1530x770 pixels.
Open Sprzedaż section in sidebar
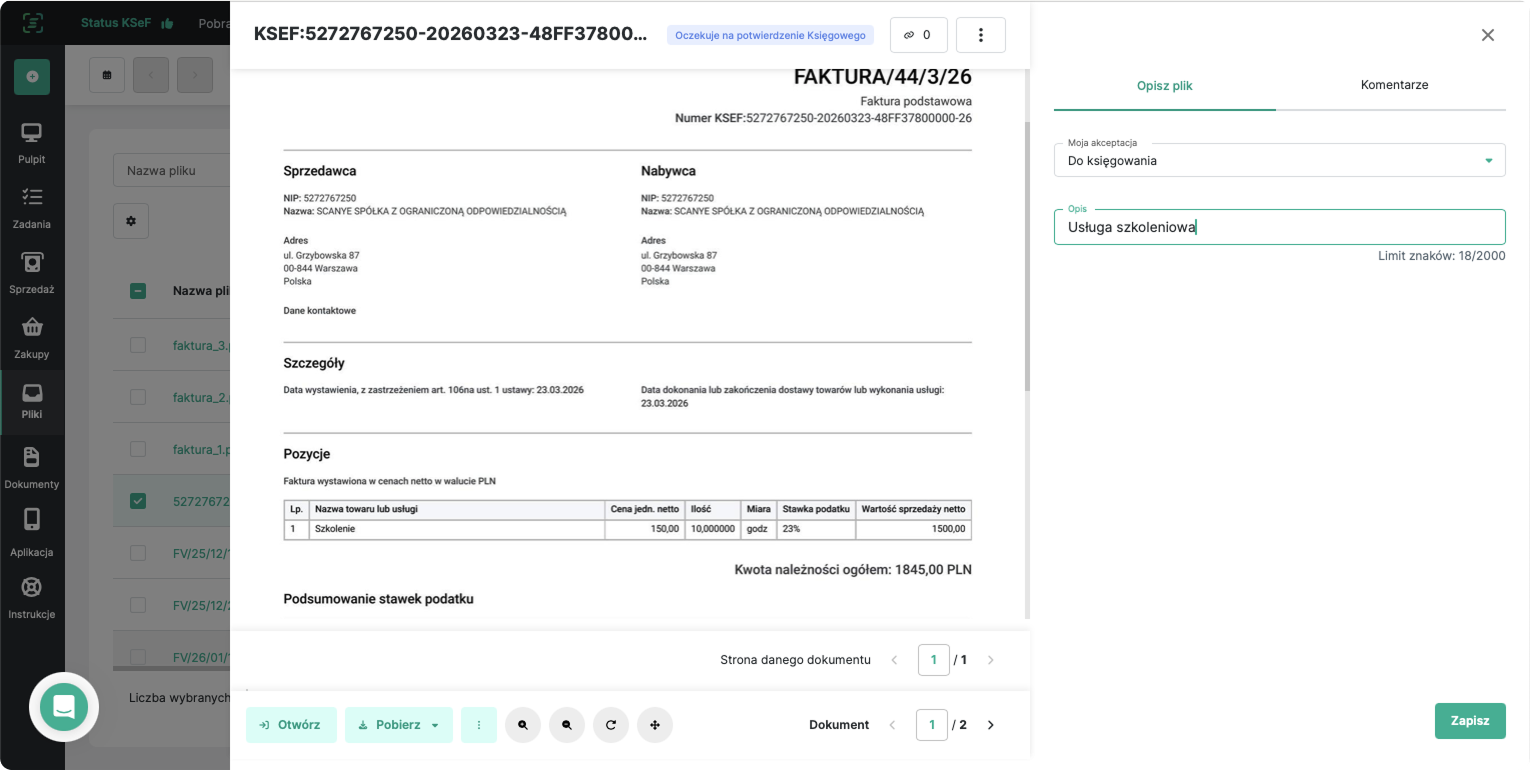[32, 273]
